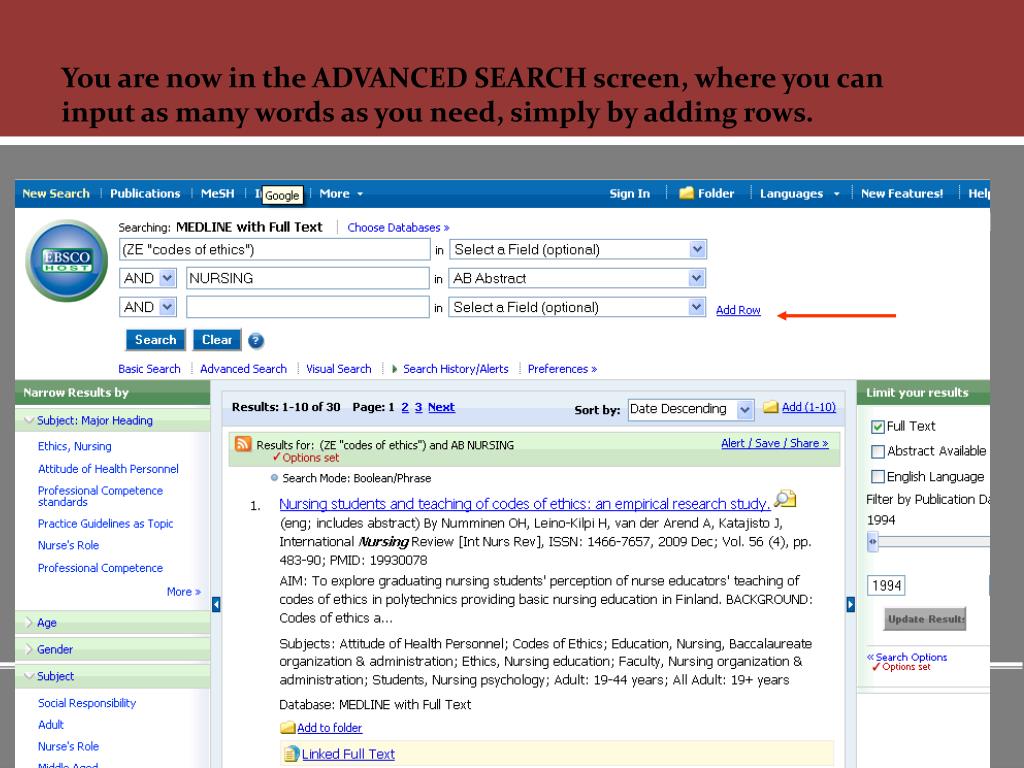Click Sign In
The width and height of the screenshot is (1024, 768).
pyautogui.click(x=630, y=193)
